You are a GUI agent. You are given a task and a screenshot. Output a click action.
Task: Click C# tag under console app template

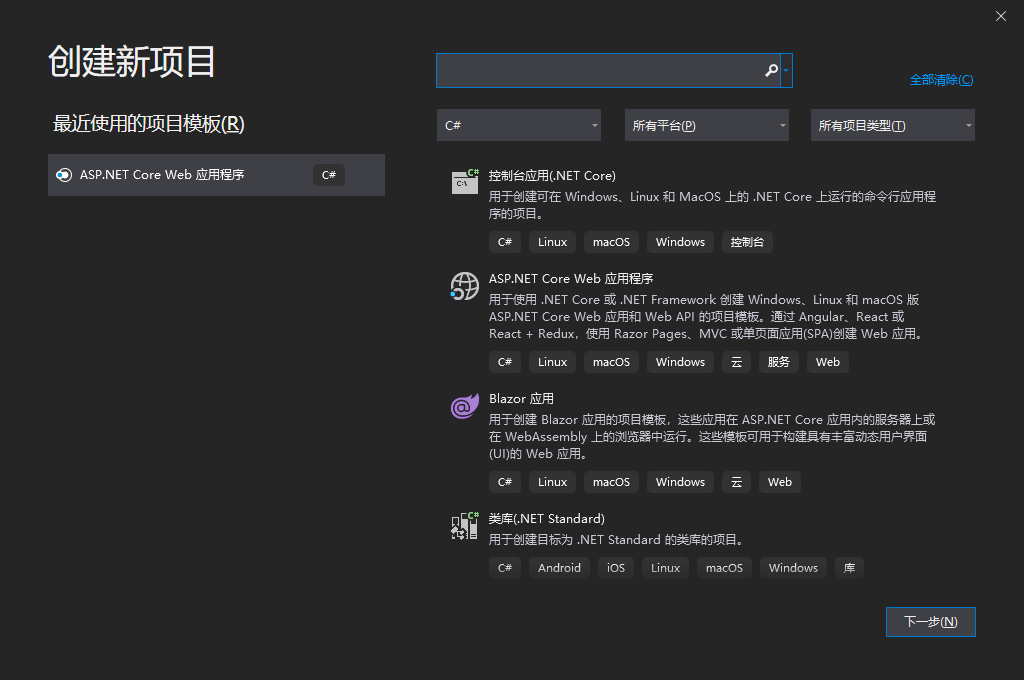[505, 242]
